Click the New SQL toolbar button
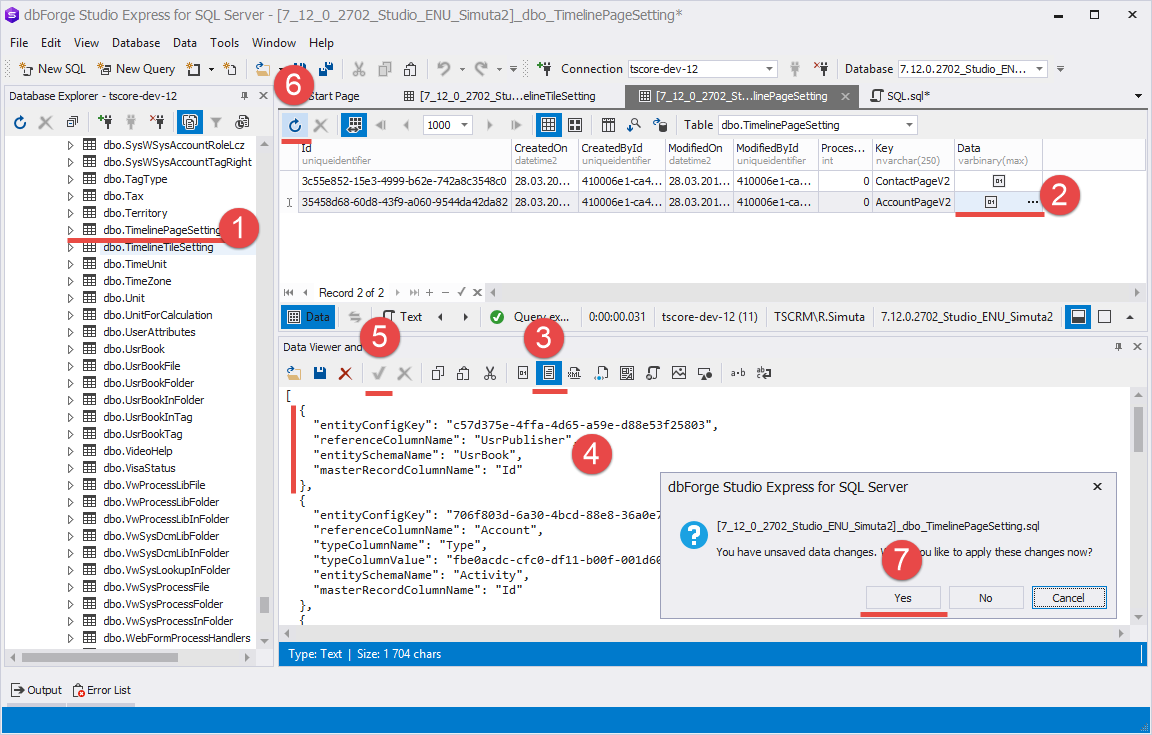Viewport: 1152px width, 735px height. (53, 69)
